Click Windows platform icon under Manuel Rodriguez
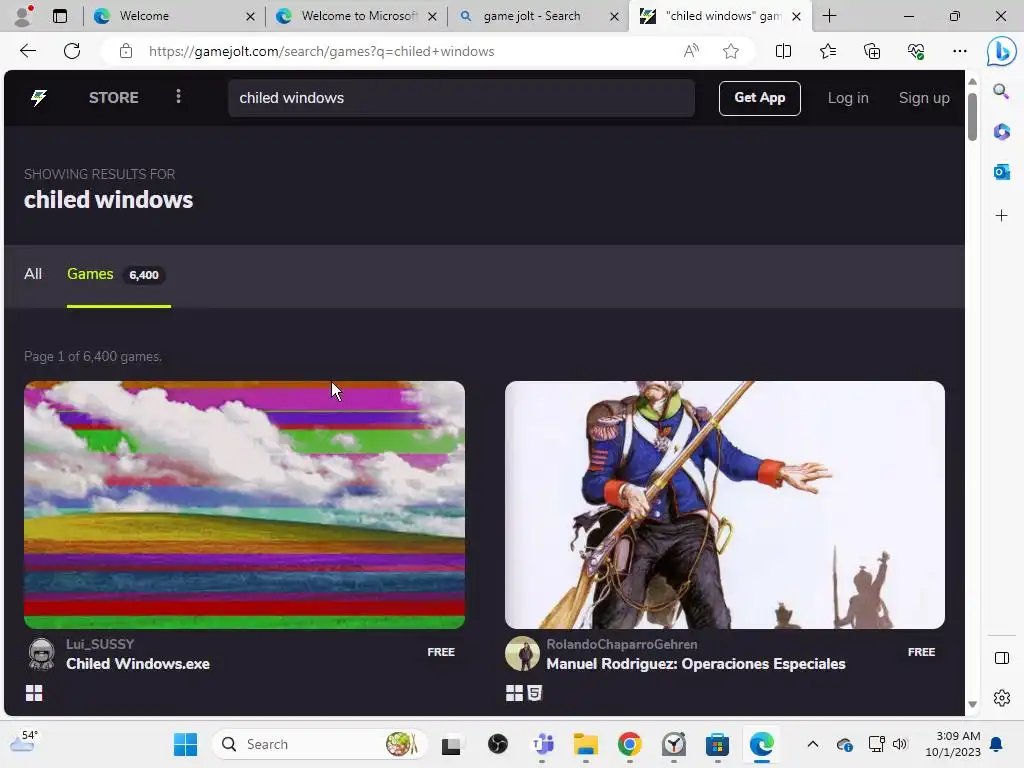This screenshot has height=768, width=1024. pos(515,693)
